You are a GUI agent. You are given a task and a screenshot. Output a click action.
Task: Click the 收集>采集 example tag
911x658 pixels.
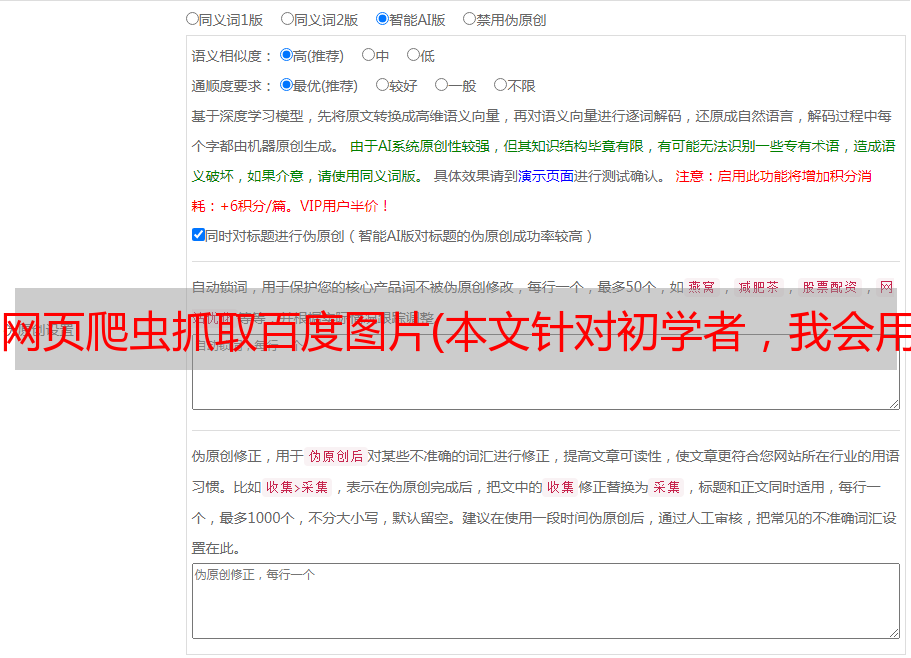297,487
